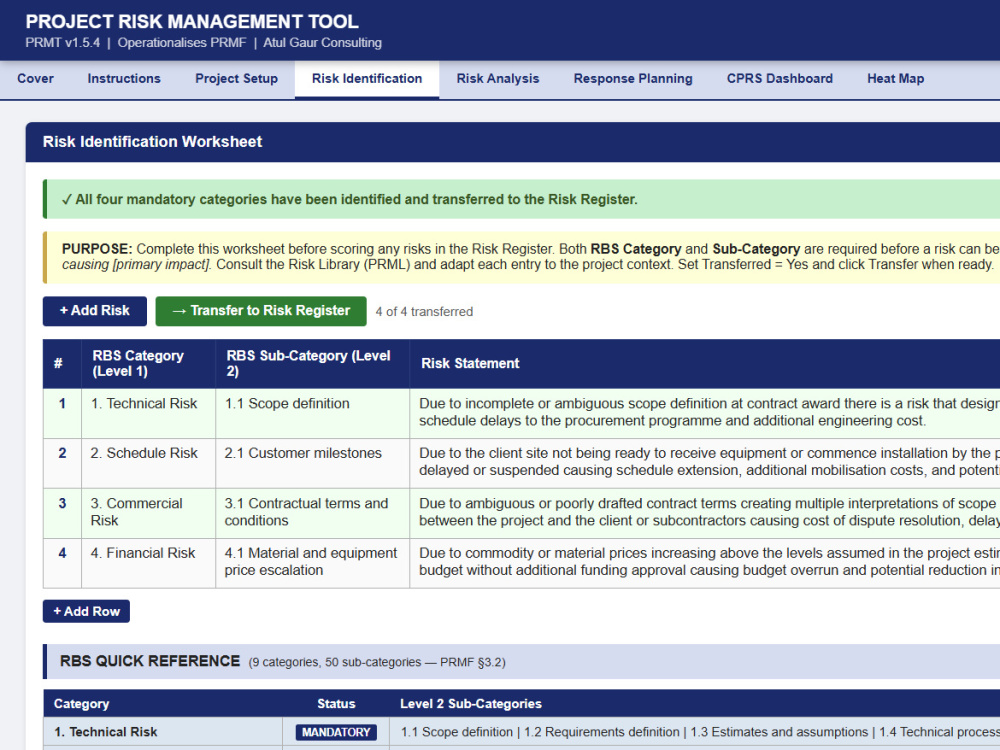Go to the Risk Analysis tab
1000x750 pixels.
[x=497, y=78]
